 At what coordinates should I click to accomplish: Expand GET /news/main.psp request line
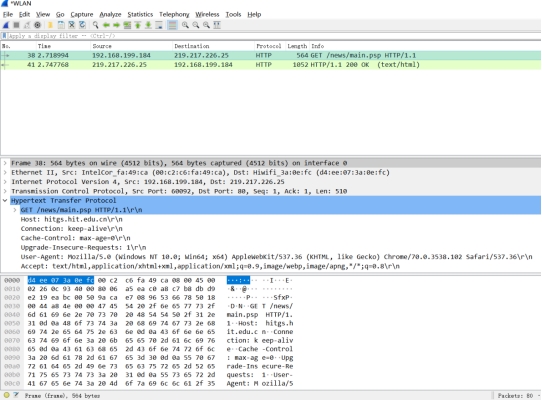[x=15, y=210]
